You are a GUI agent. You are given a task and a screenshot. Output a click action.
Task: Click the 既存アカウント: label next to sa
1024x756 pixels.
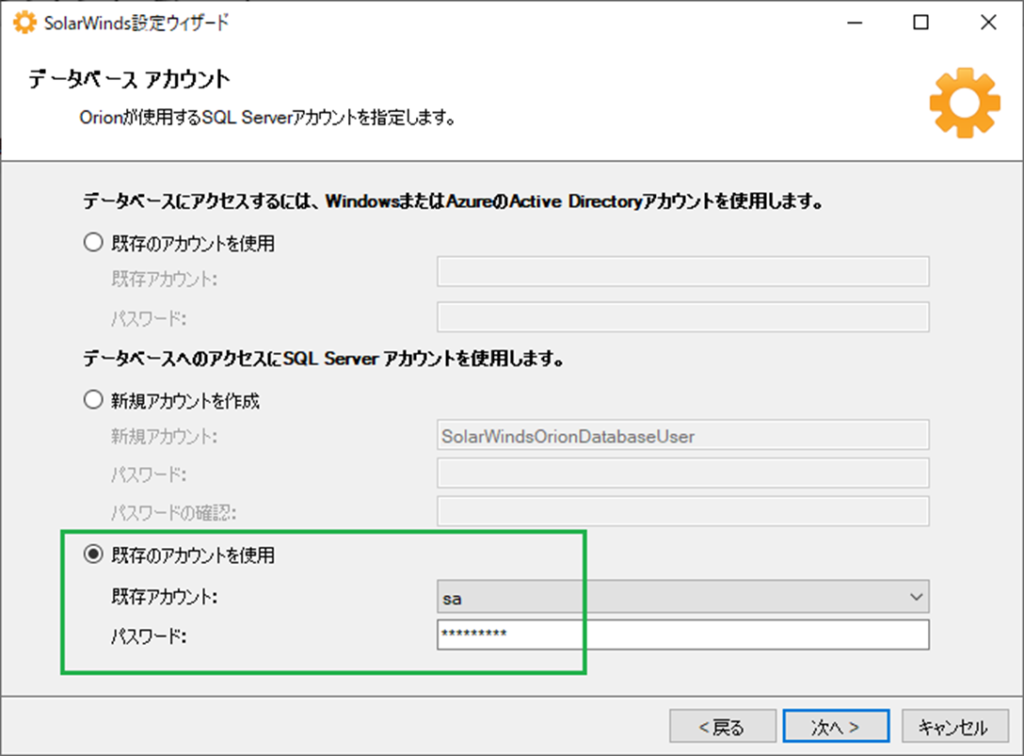tap(165, 596)
